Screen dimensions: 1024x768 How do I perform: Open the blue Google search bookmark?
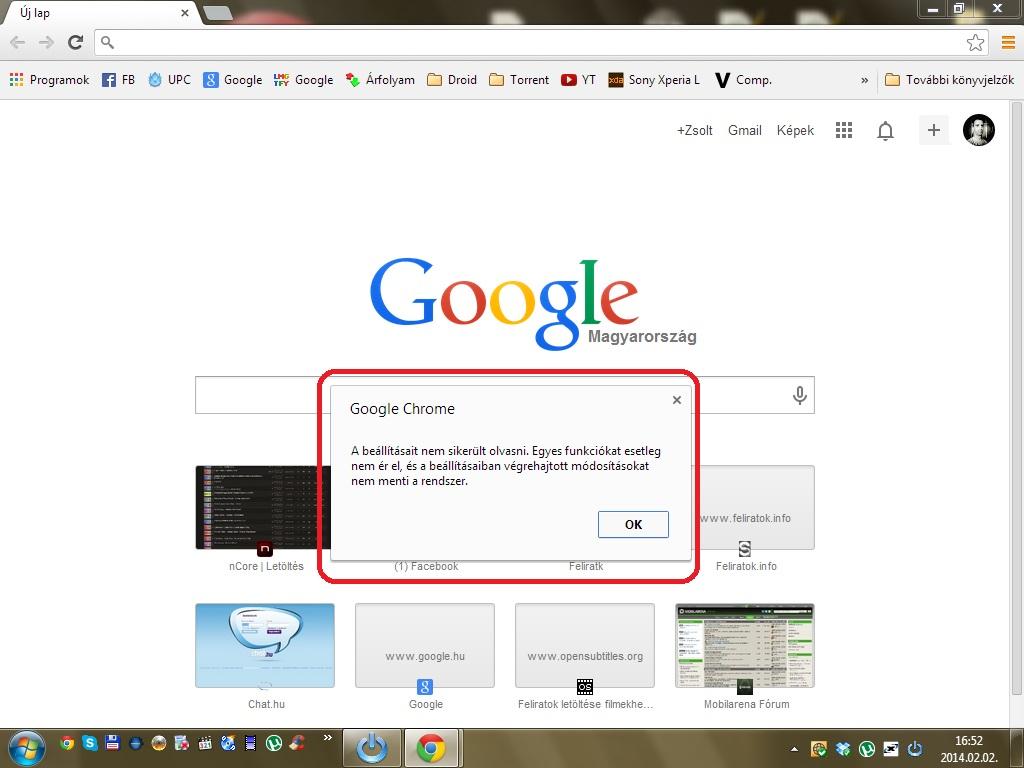coord(232,80)
